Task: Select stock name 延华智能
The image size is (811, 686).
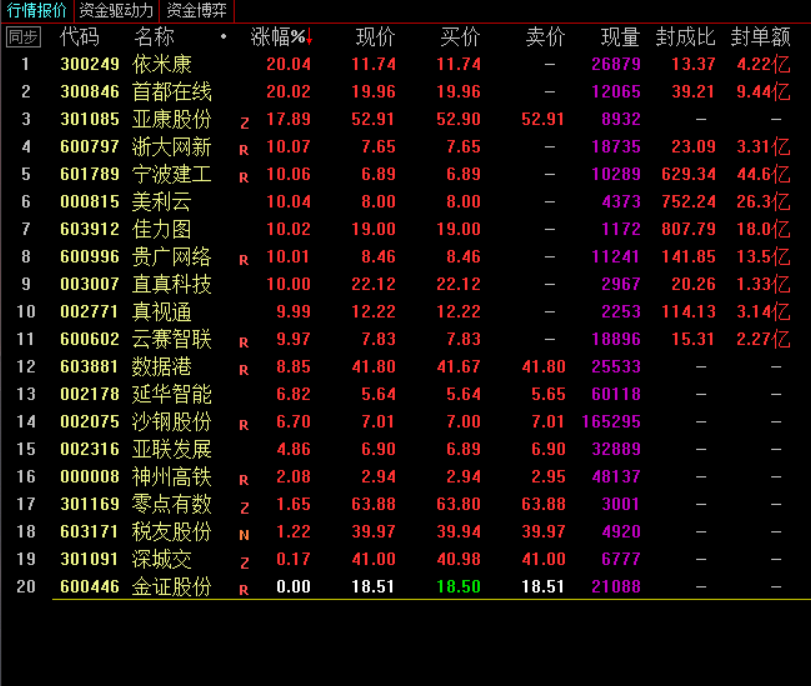Action: coord(172,394)
